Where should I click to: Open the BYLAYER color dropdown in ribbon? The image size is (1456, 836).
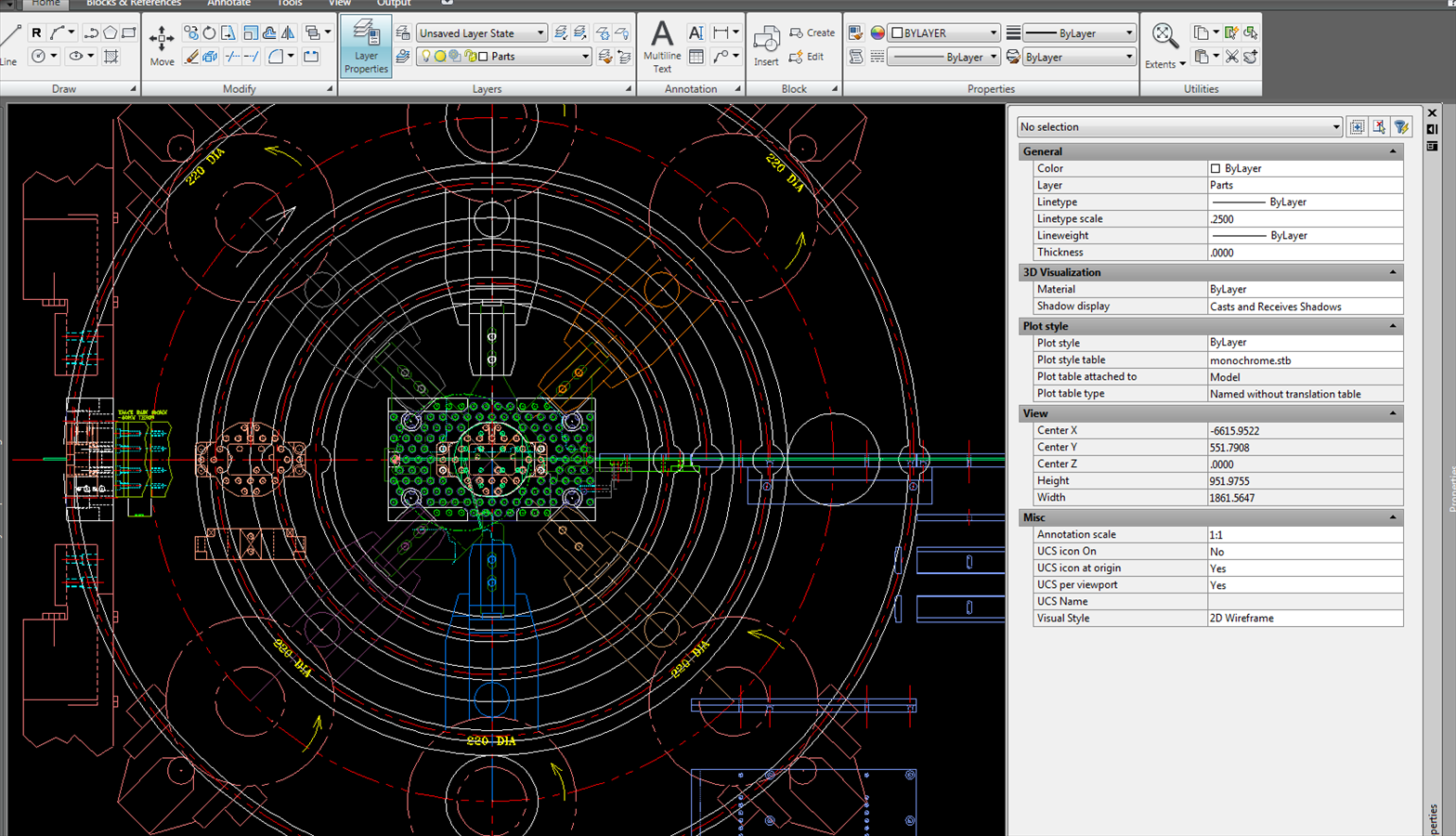(943, 33)
